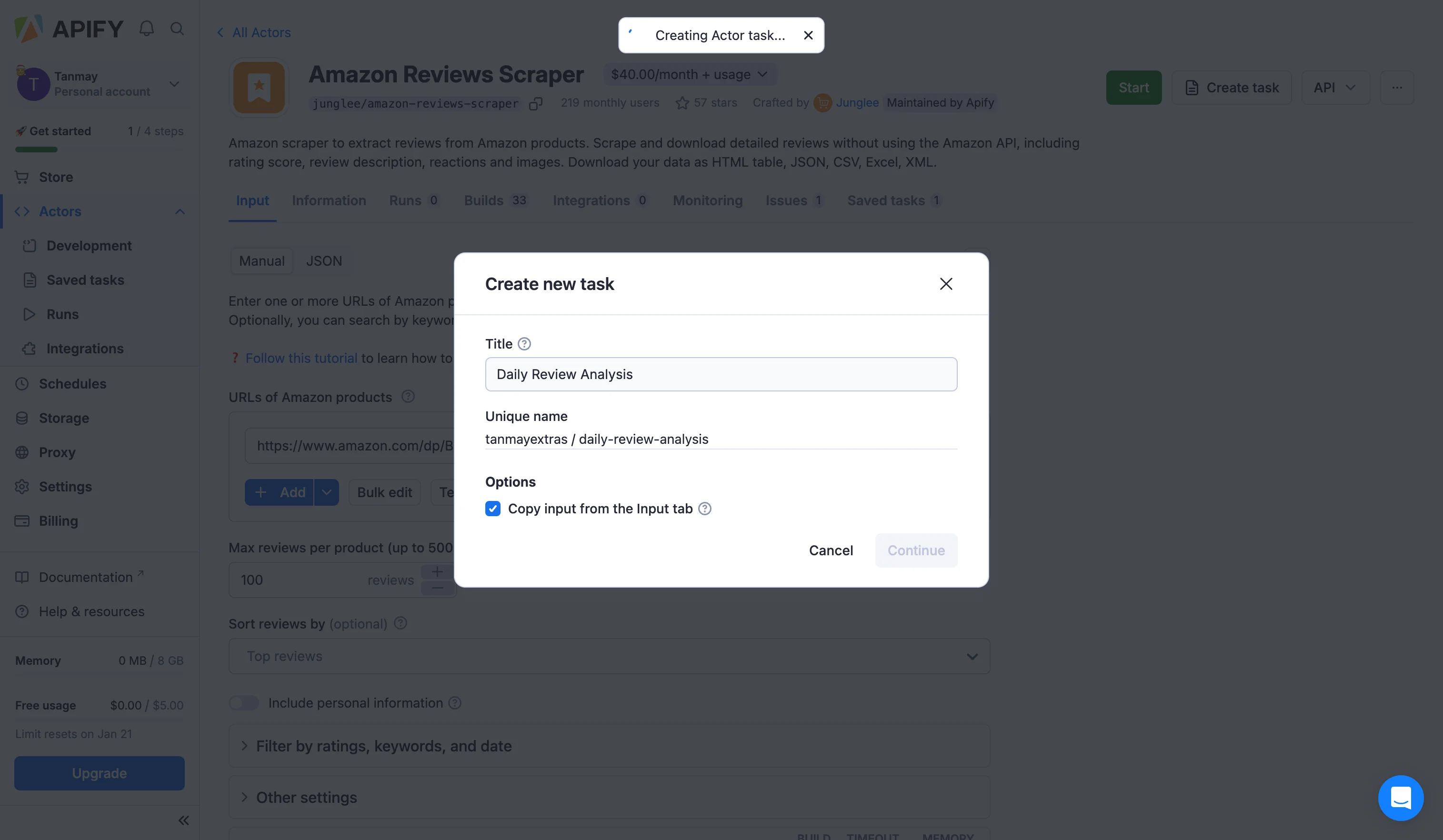Expand Filter by ratings, keywords, and date

click(x=383, y=746)
